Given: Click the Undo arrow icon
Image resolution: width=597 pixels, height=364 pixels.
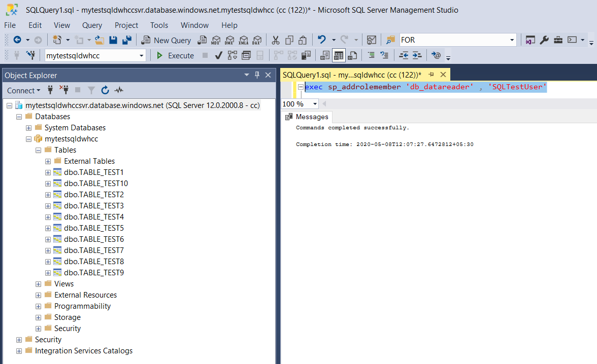Looking at the screenshot, I should [322, 40].
